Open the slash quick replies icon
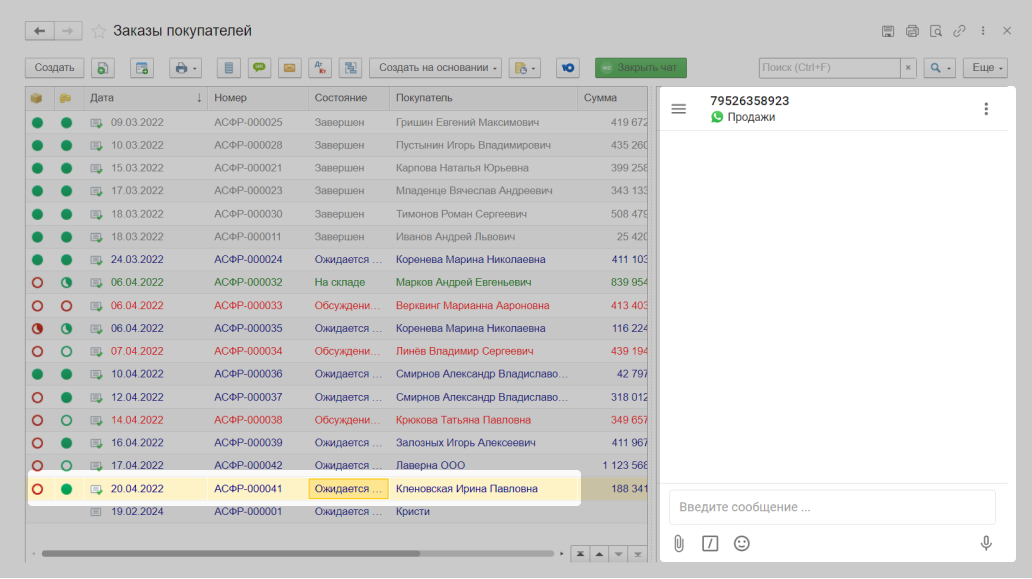The image size is (1032, 579). [x=710, y=543]
